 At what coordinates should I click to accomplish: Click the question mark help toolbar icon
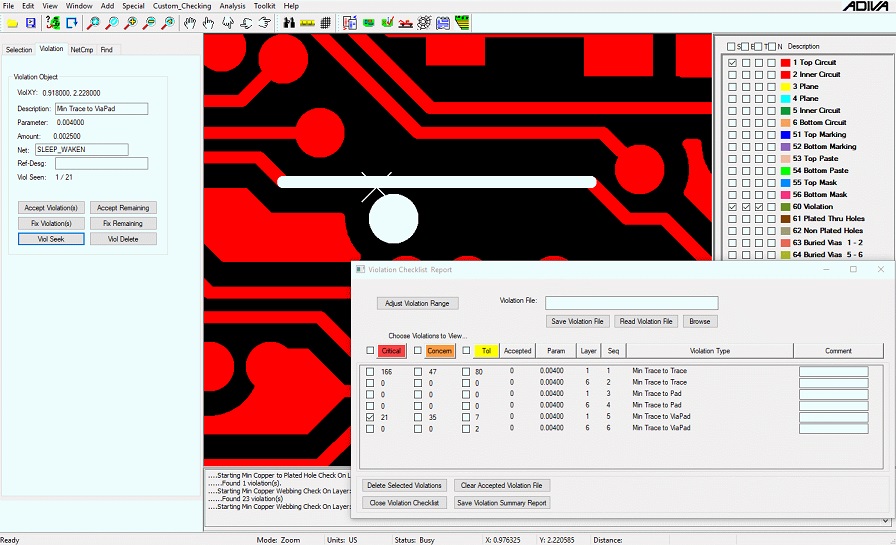[x=53, y=23]
